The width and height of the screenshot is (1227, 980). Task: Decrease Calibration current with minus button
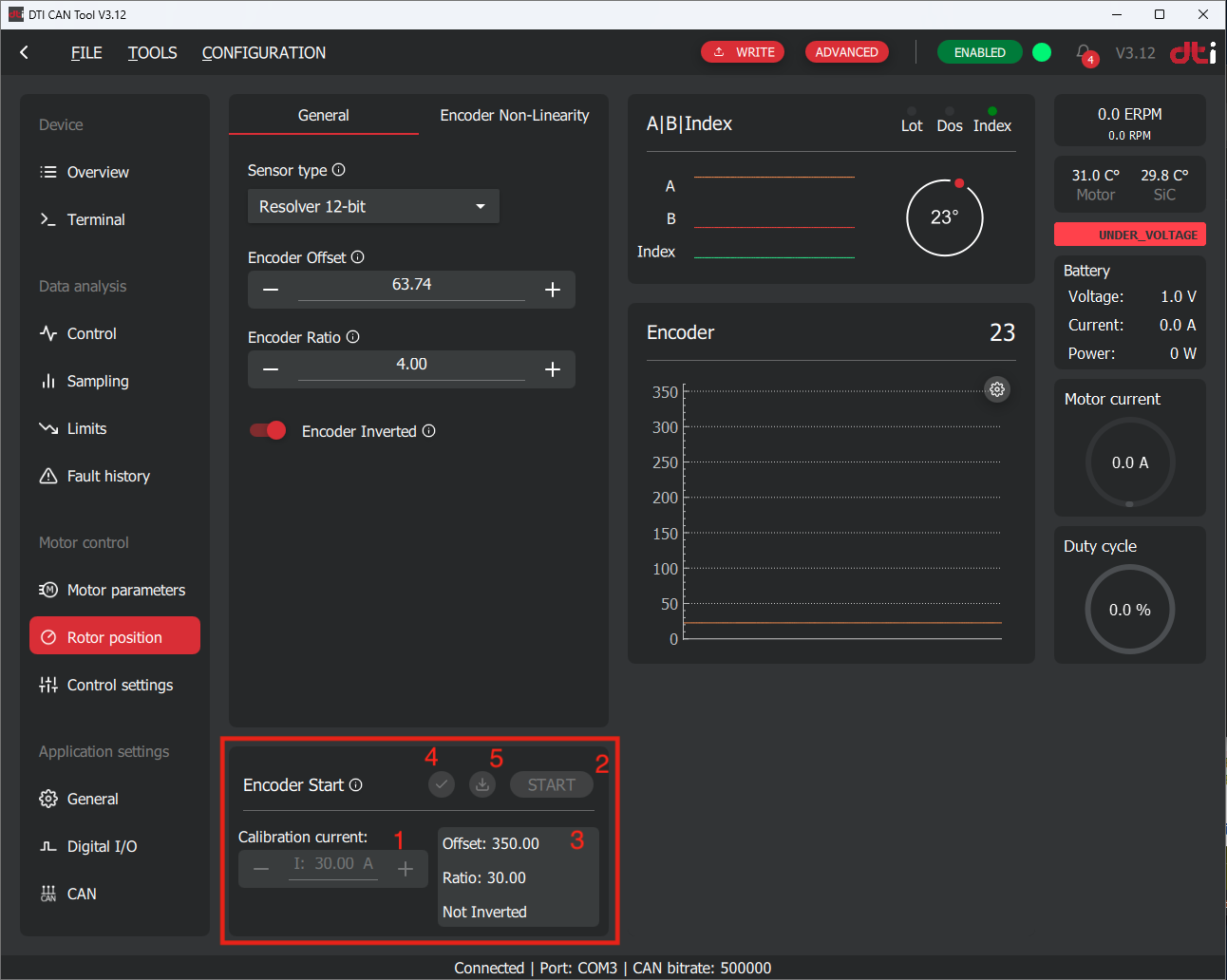(261, 869)
